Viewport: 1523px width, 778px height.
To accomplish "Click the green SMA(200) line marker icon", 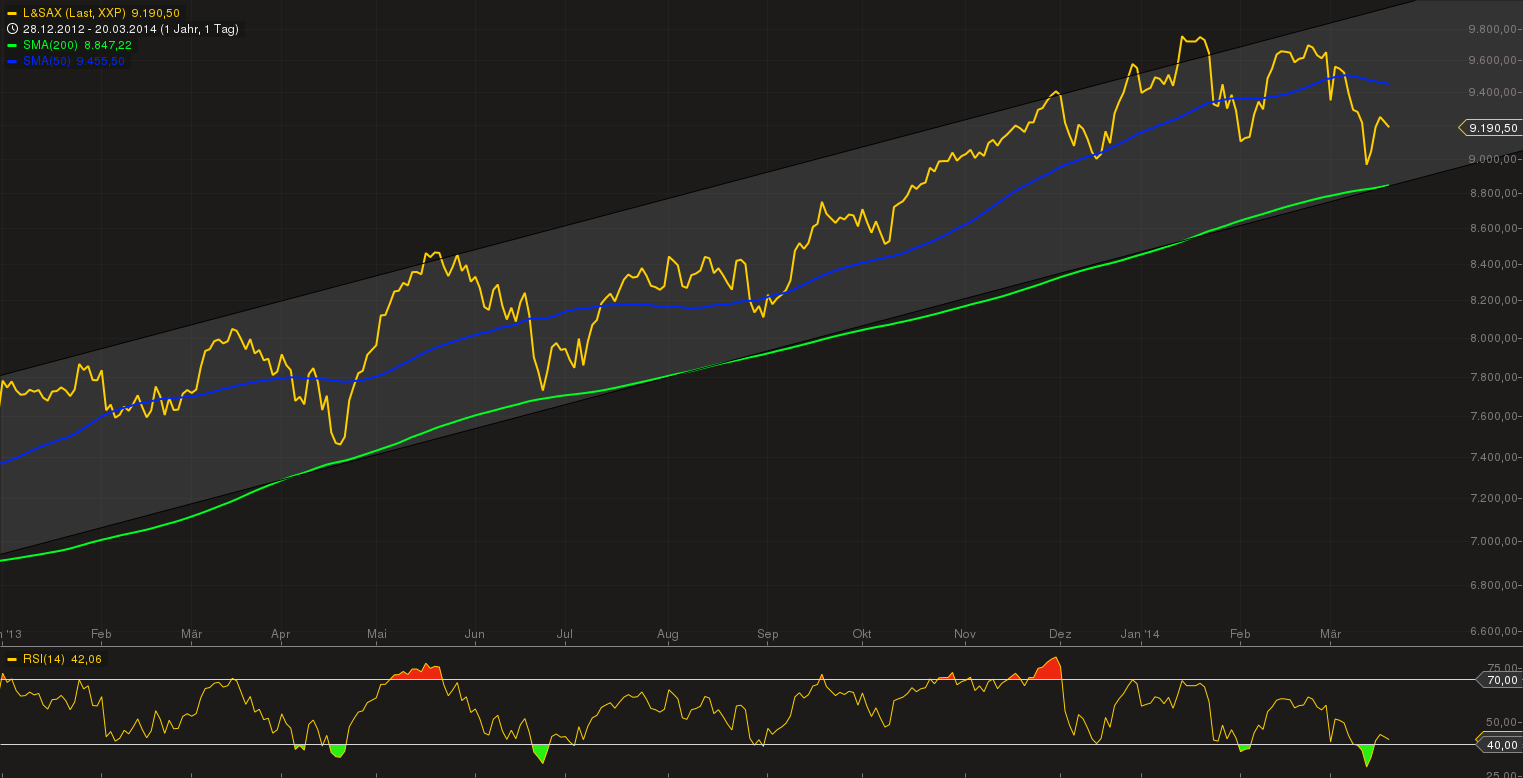I will [x=10, y=45].
